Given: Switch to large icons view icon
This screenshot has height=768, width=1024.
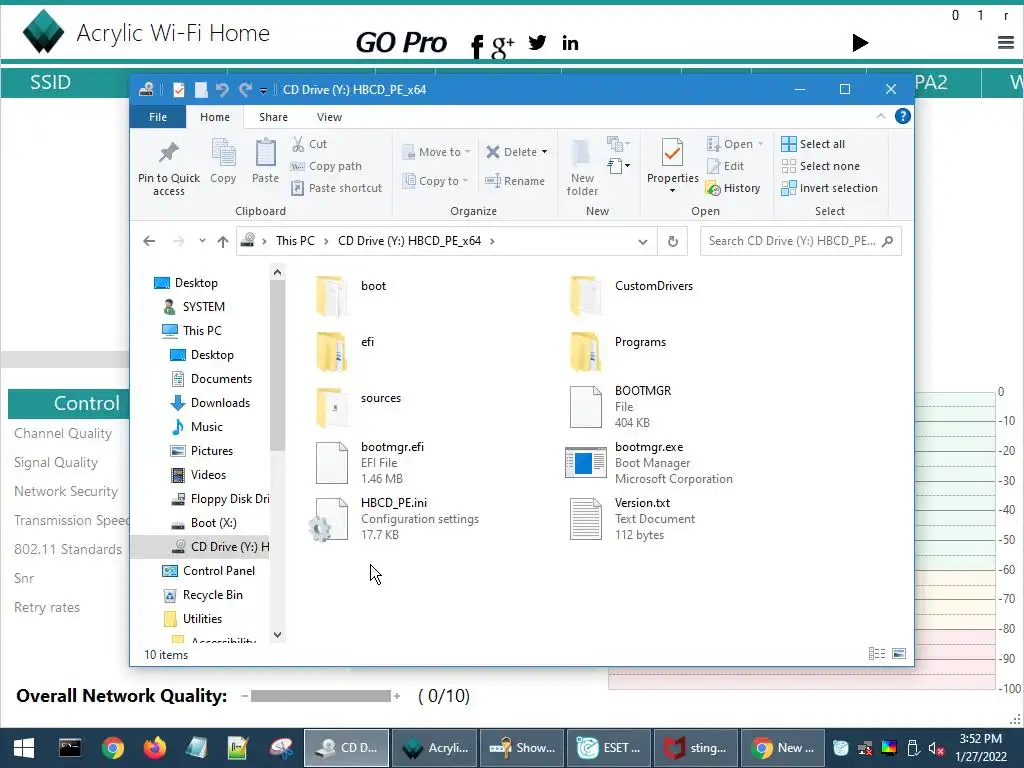Looking at the screenshot, I should (899, 654).
